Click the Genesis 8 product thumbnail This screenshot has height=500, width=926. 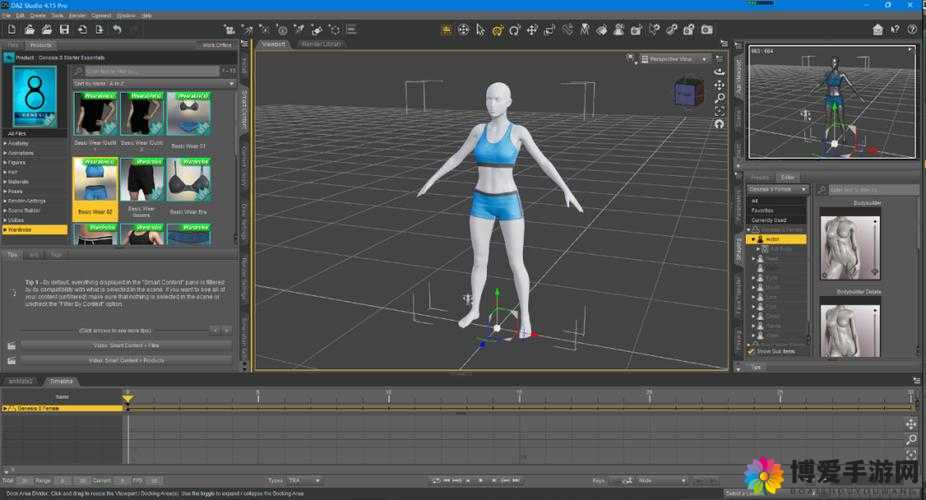coord(35,97)
